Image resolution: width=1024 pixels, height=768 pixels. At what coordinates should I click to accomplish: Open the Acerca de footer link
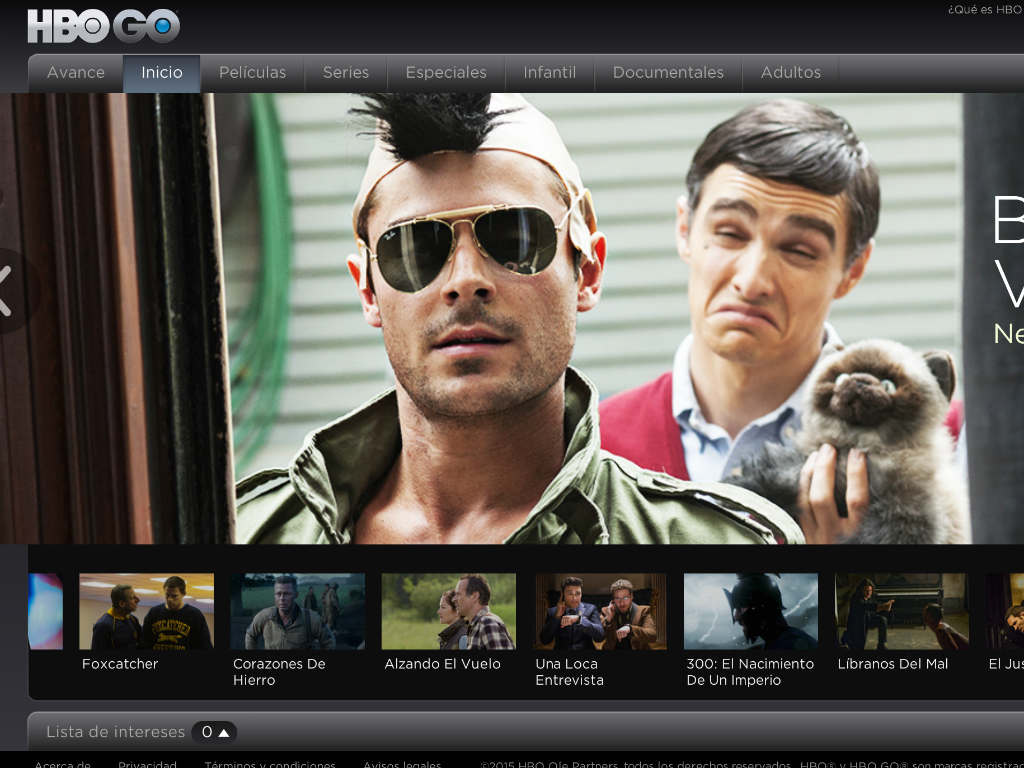coord(63,763)
